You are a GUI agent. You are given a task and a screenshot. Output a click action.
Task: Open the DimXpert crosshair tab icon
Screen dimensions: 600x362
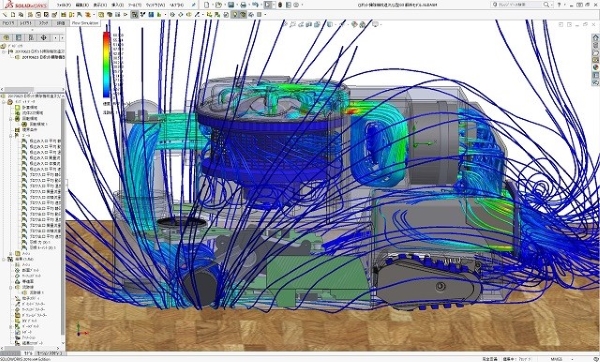click(43, 38)
